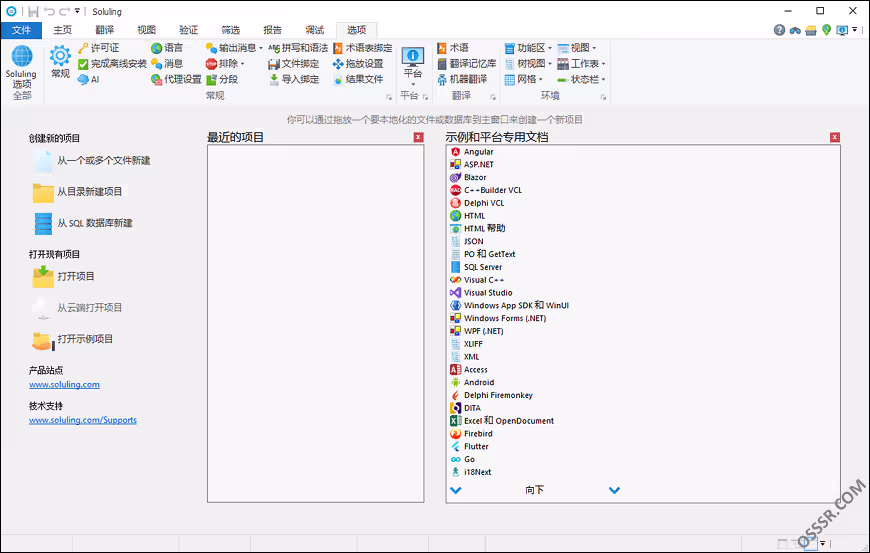Select SQL Server sample entry
This screenshot has width=870, height=553.
tap(476, 267)
